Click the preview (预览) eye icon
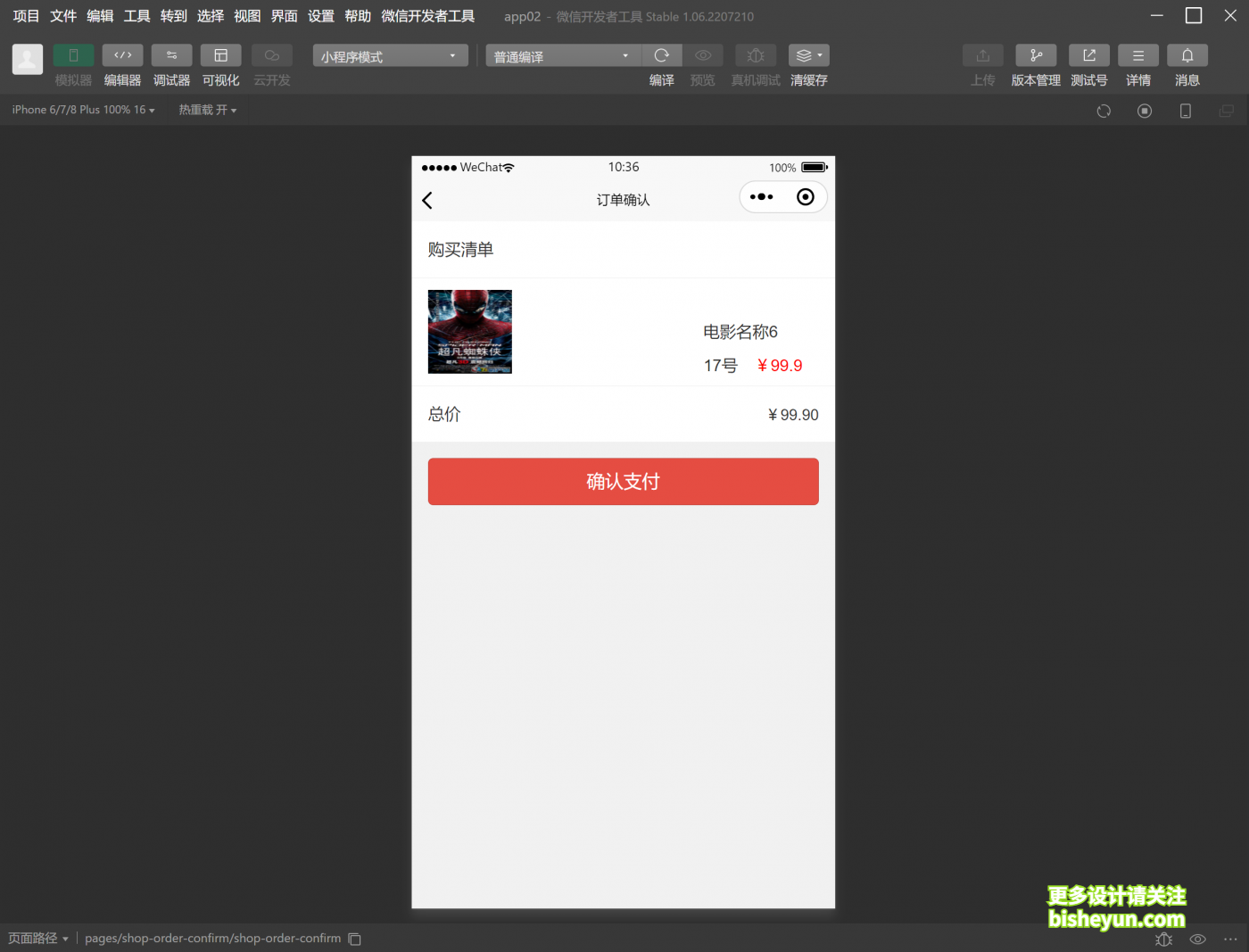The height and width of the screenshot is (952, 1249). tap(703, 55)
